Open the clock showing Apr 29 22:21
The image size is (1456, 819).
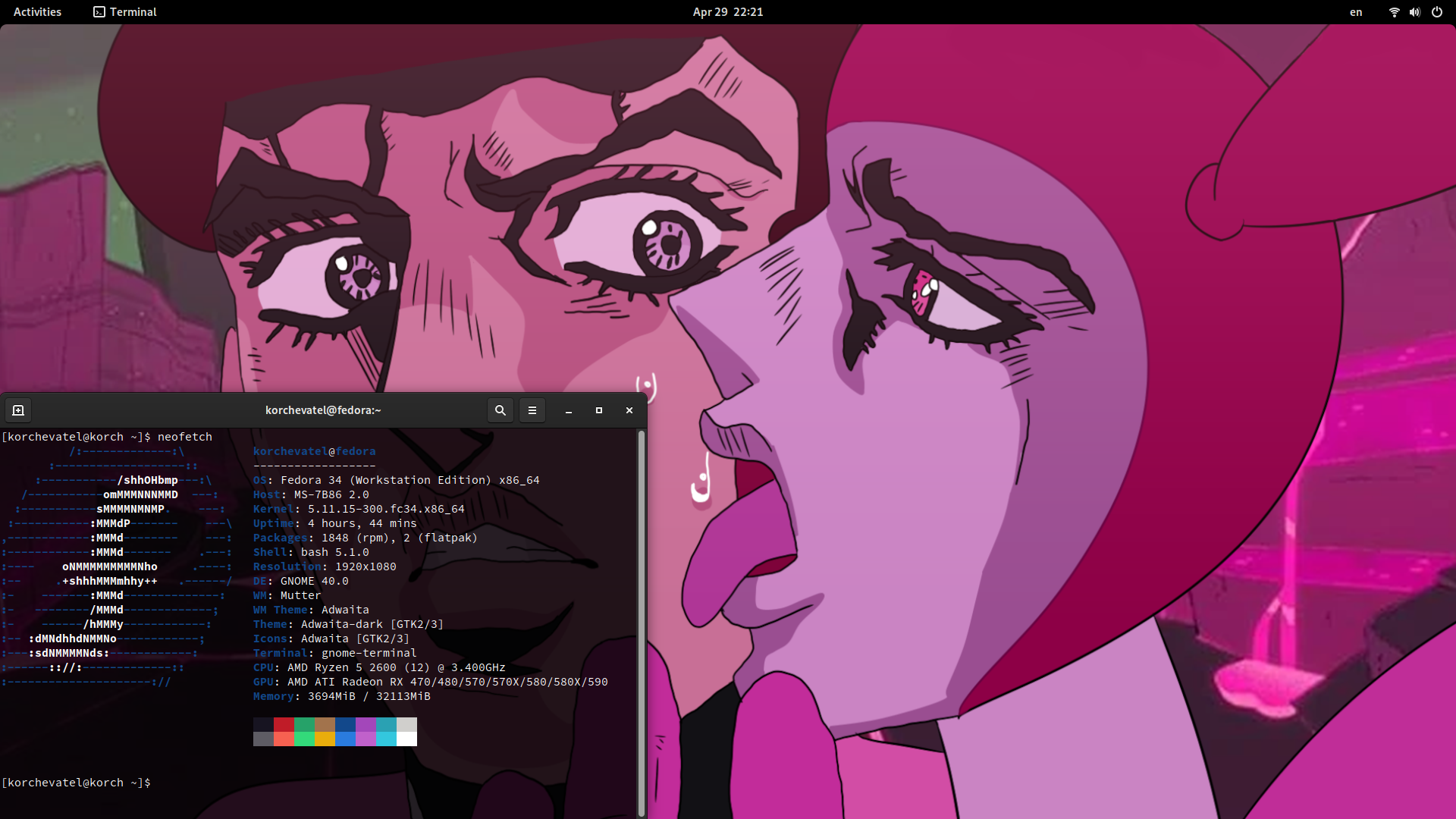coord(728,12)
